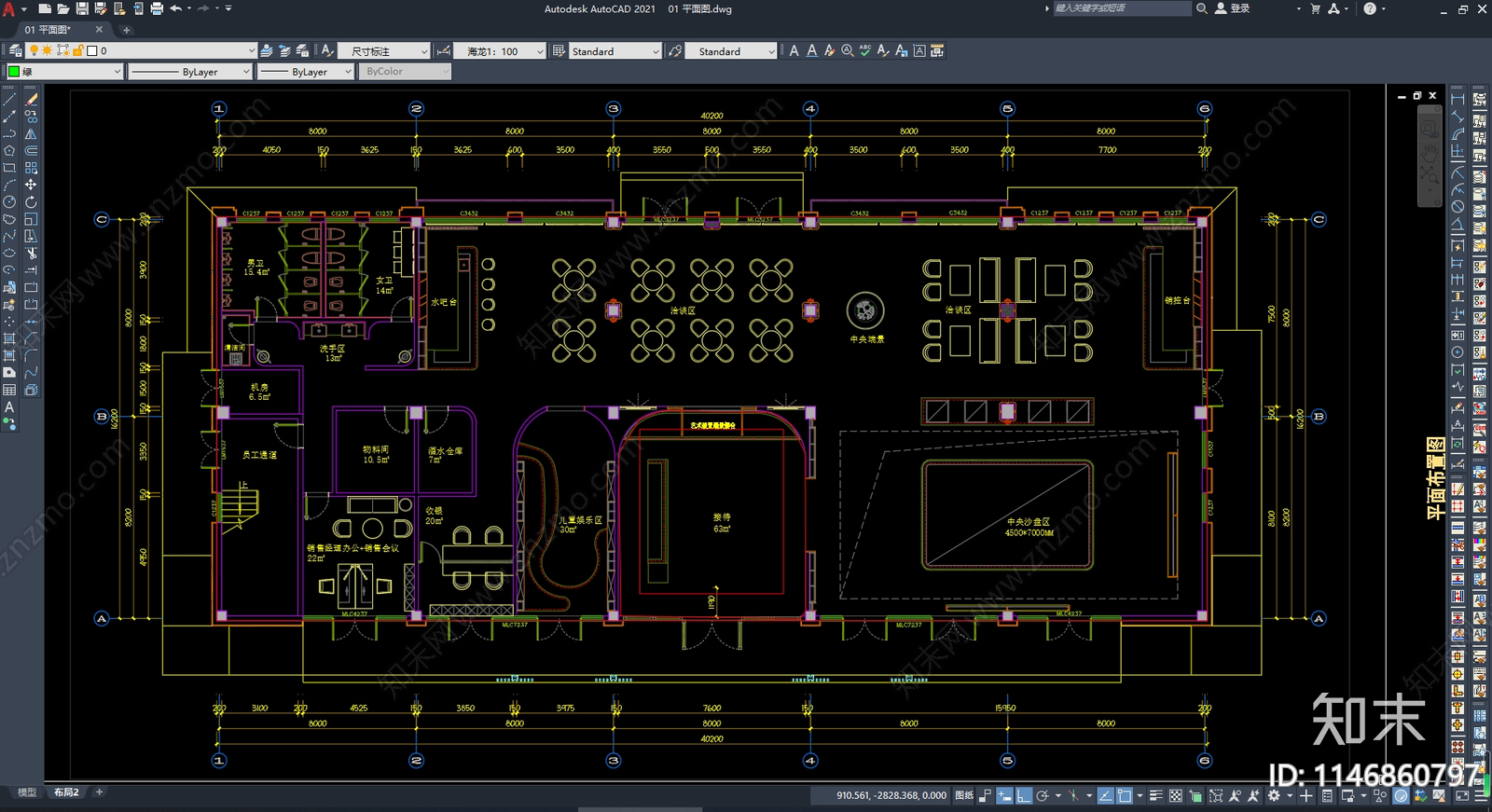The height and width of the screenshot is (812, 1492).
Task: Select the Move tool in modify toolbar
Action: click(x=31, y=185)
